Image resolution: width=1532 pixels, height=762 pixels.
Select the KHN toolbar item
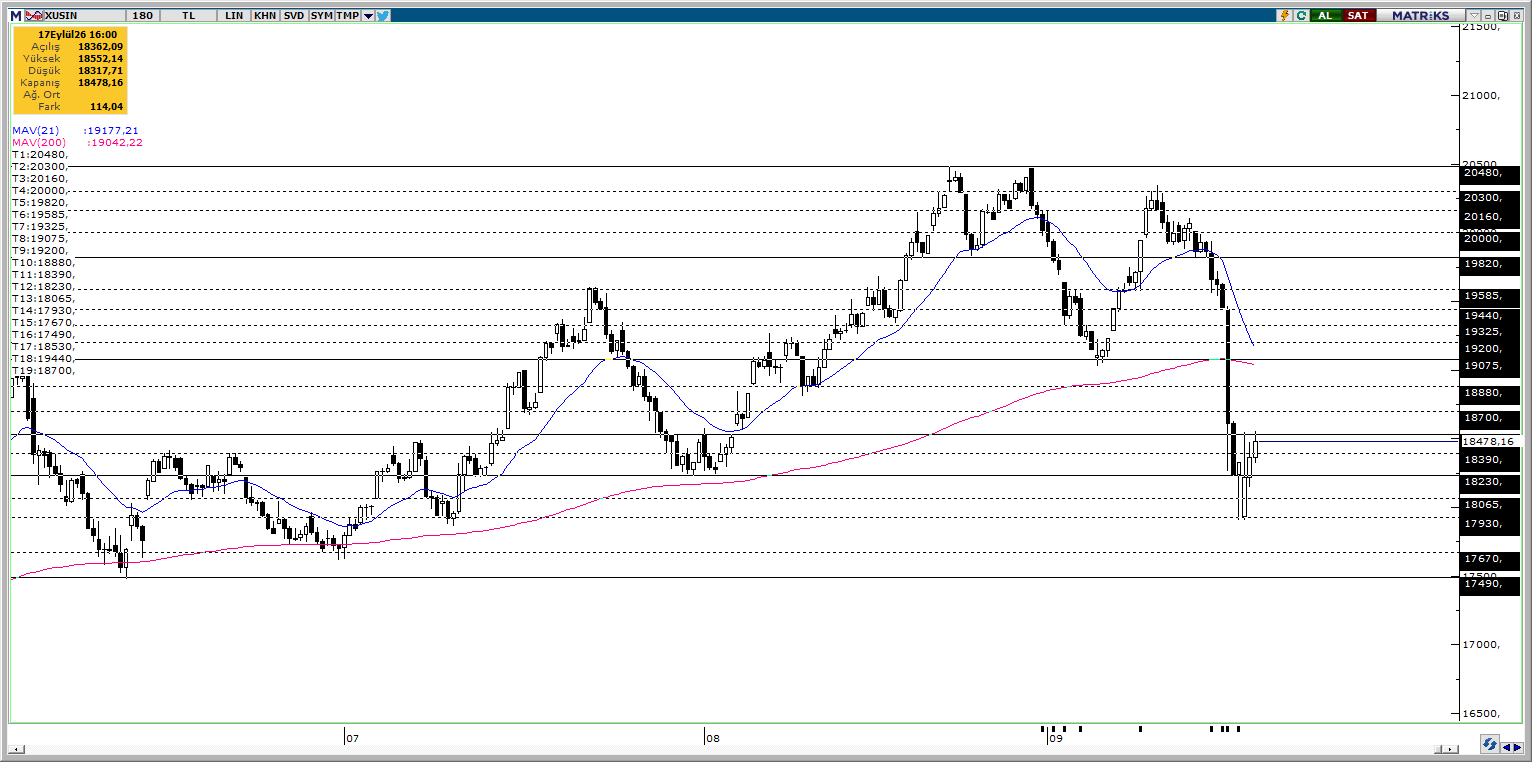(x=265, y=16)
